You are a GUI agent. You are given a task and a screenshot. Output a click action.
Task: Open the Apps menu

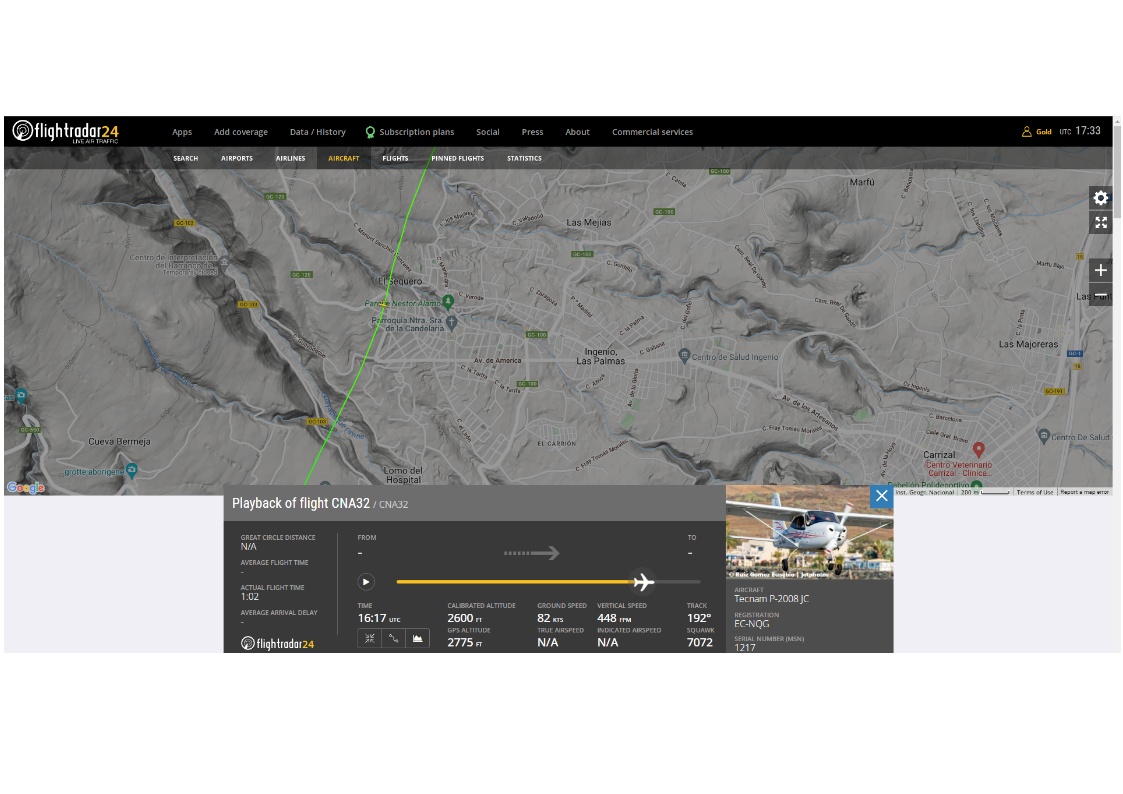(182, 132)
